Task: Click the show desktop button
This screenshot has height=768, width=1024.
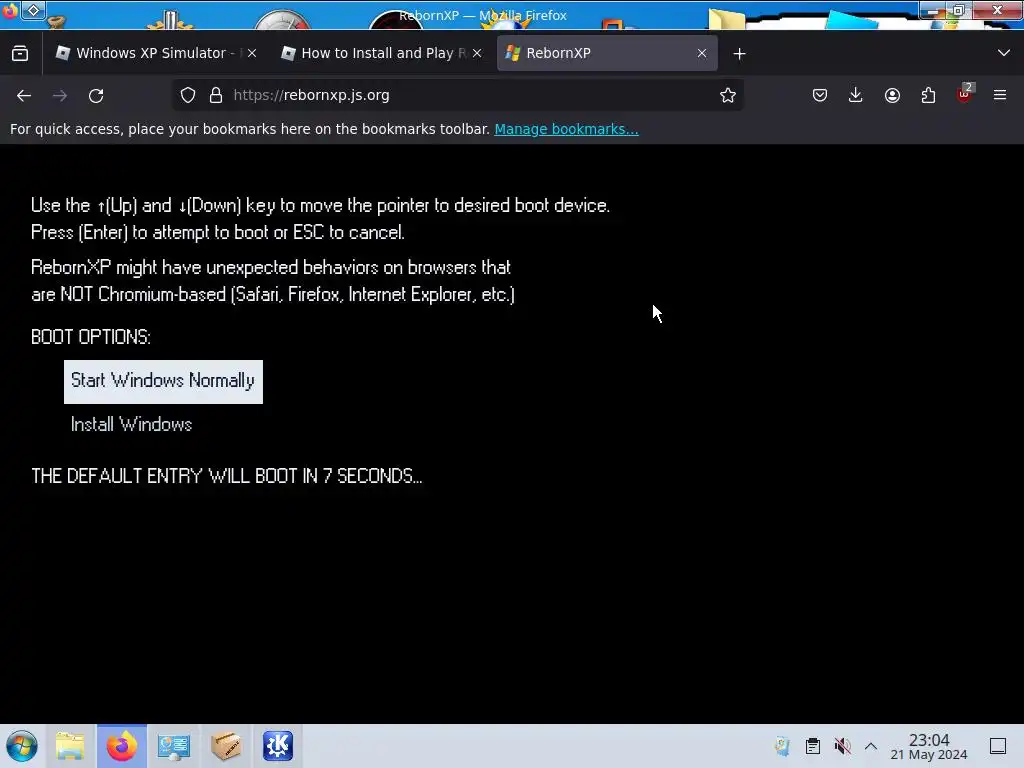Action: coord(998,746)
